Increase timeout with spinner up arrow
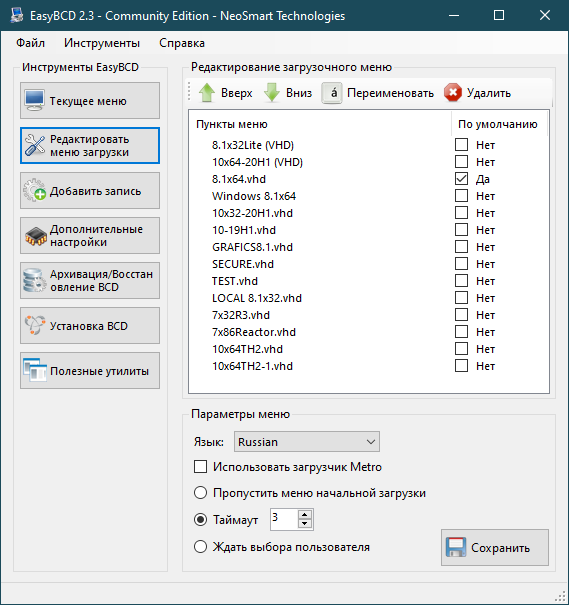Screen dimensions: 569x605 (x=305, y=515)
